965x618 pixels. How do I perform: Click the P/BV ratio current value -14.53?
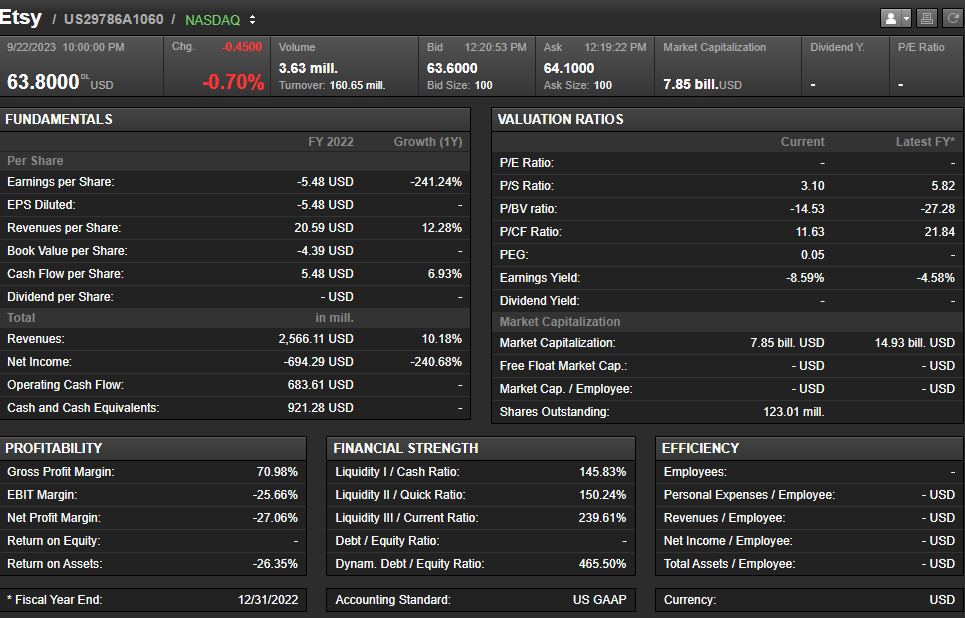click(x=807, y=209)
